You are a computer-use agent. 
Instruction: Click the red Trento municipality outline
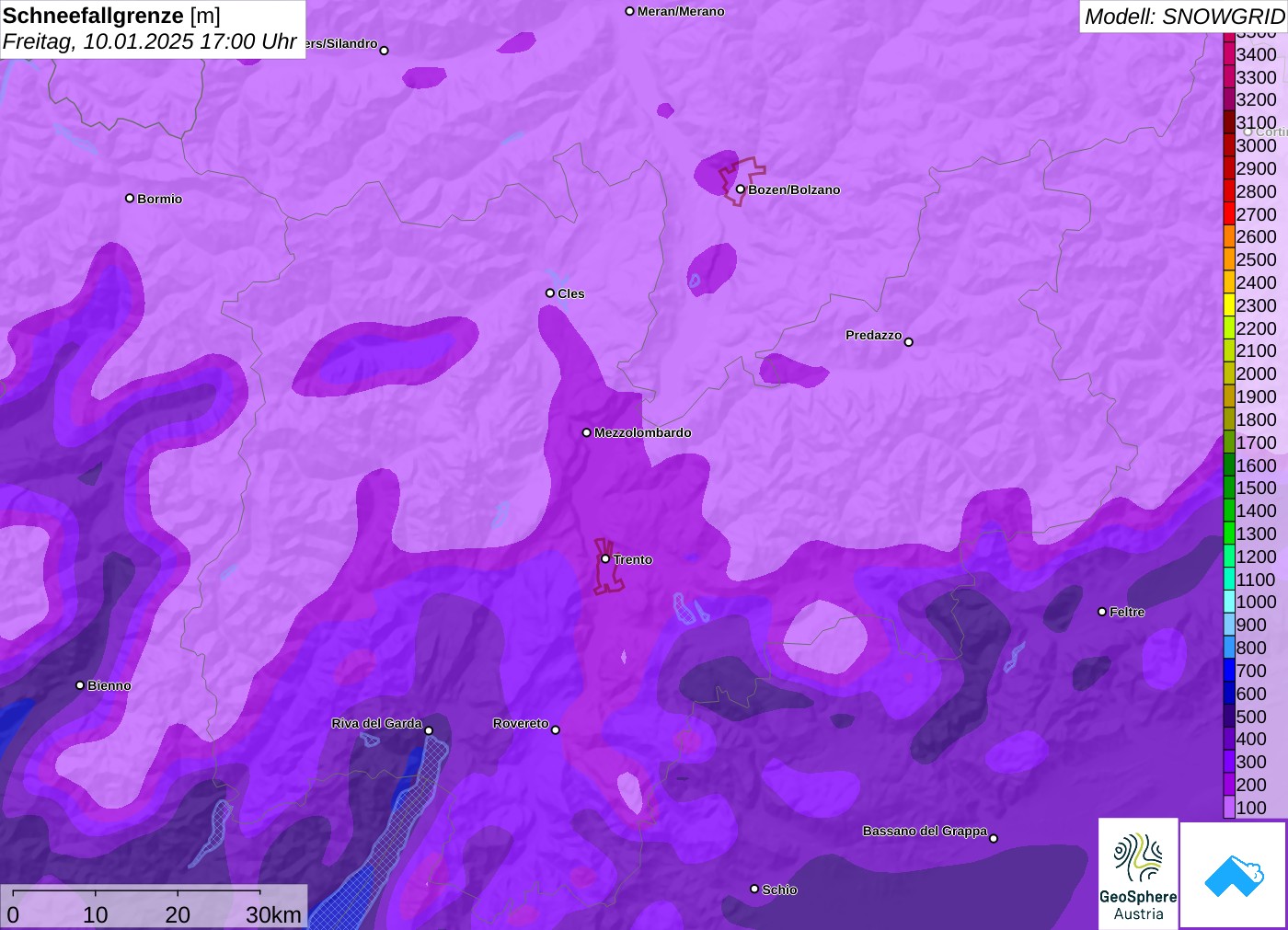point(608,567)
